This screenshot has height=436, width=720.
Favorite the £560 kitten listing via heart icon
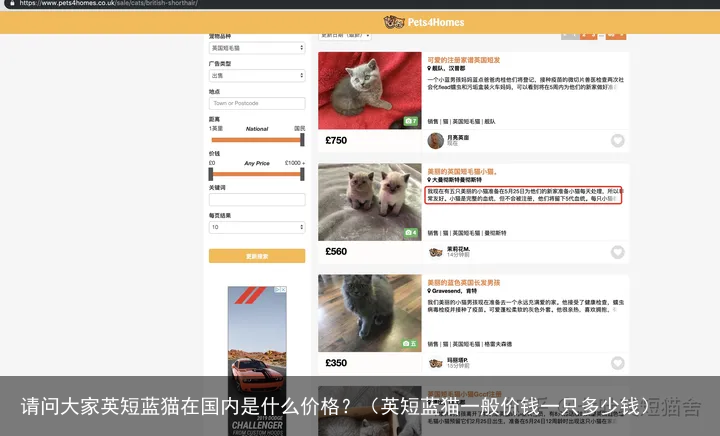pyautogui.click(x=617, y=252)
